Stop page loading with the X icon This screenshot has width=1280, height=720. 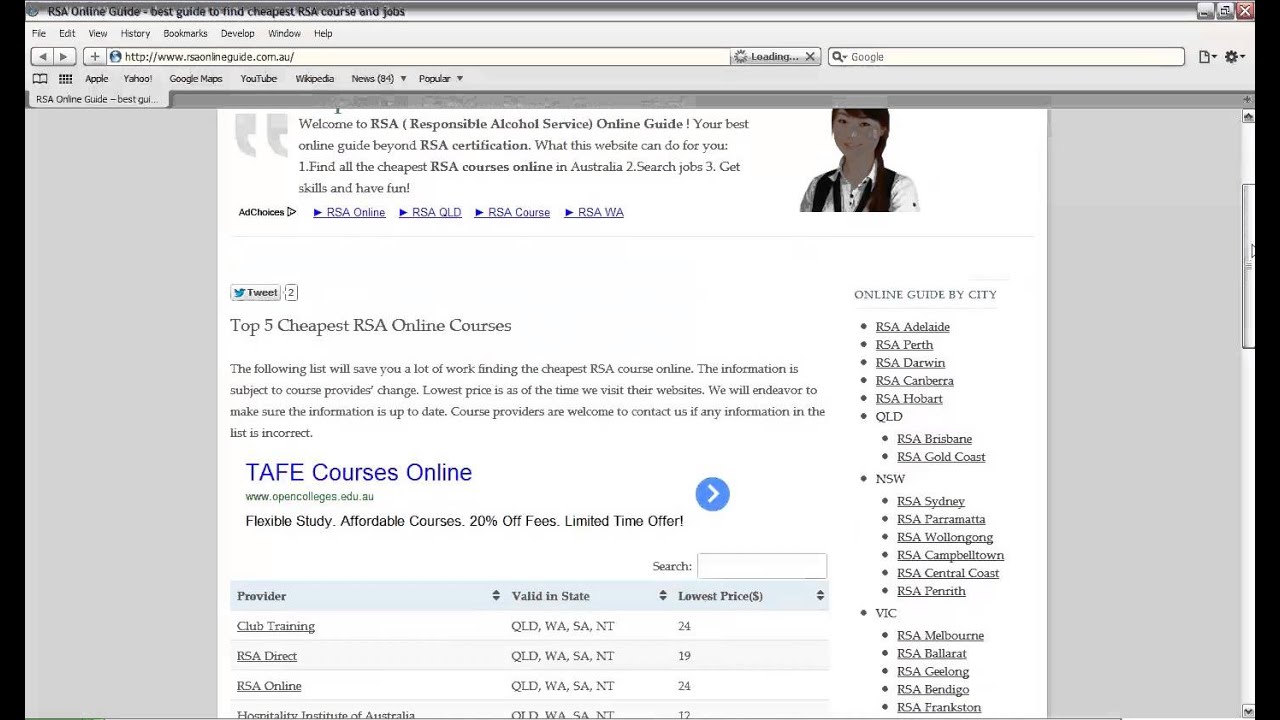[x=810, y=57]
